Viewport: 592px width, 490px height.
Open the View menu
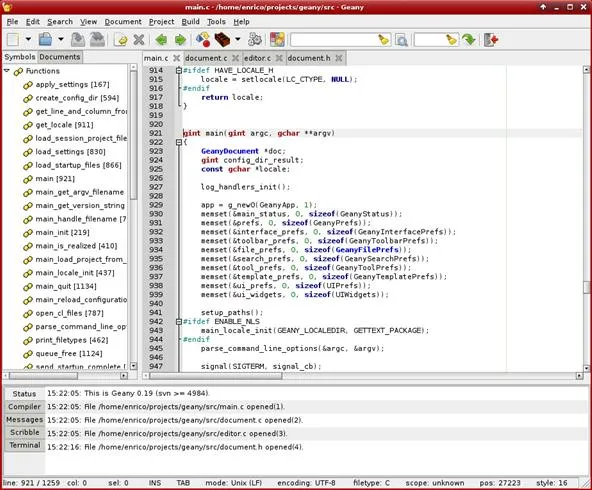click(88, 22)
